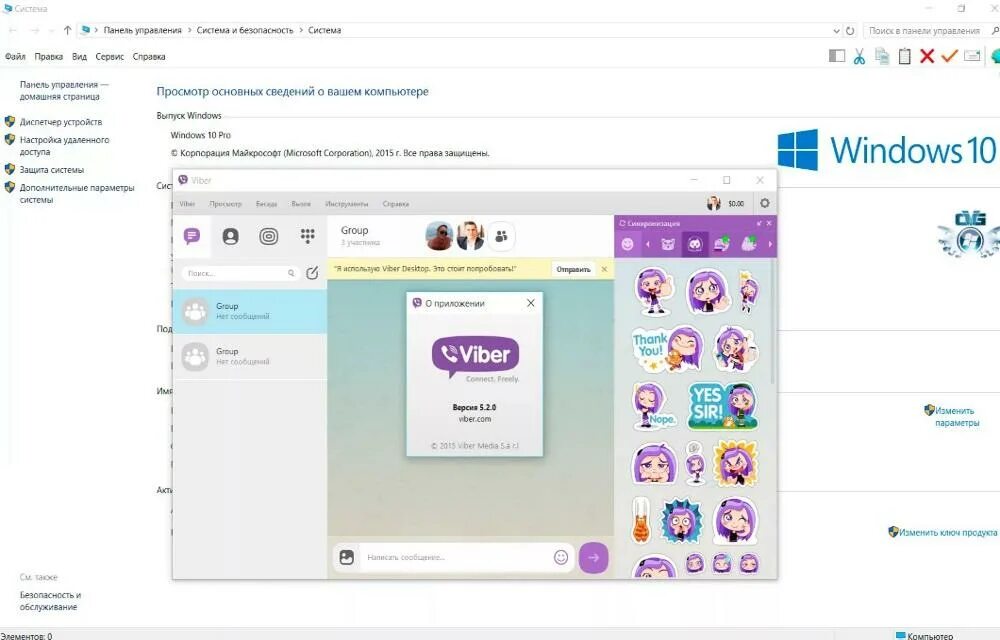Click in the Viber 'Поиск...' search field
Image resolution: width=1000 pixels, height=640 pixels.
(x=240, y=273)
